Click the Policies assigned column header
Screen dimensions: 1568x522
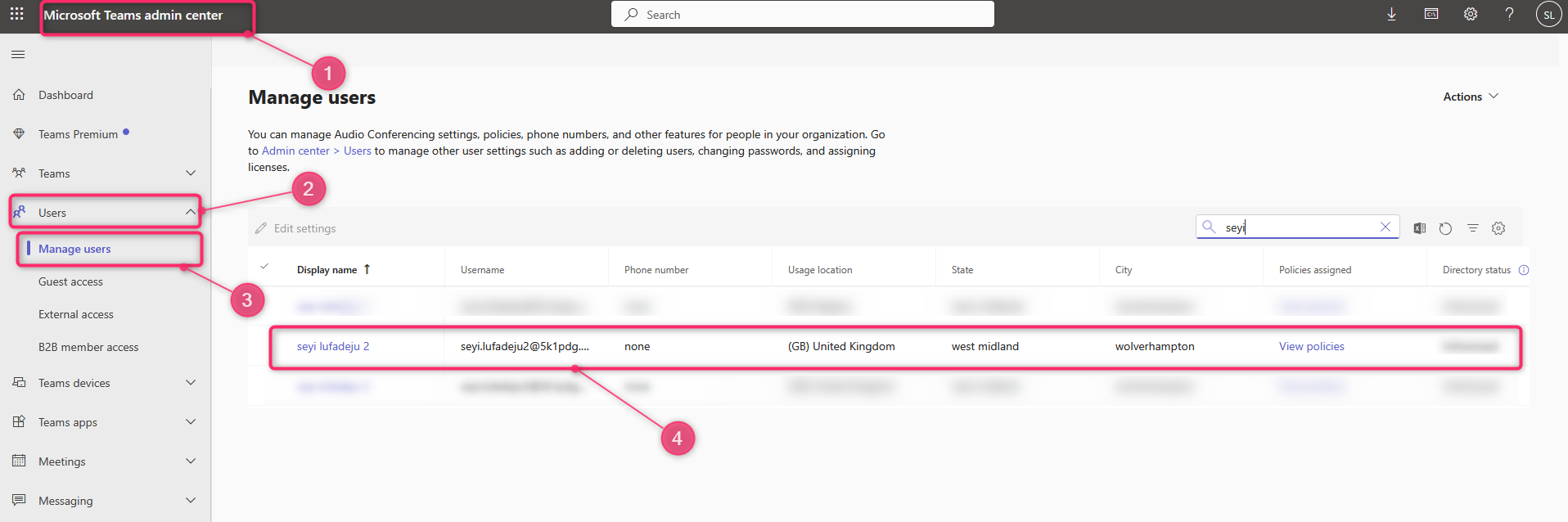[1315, 270]
